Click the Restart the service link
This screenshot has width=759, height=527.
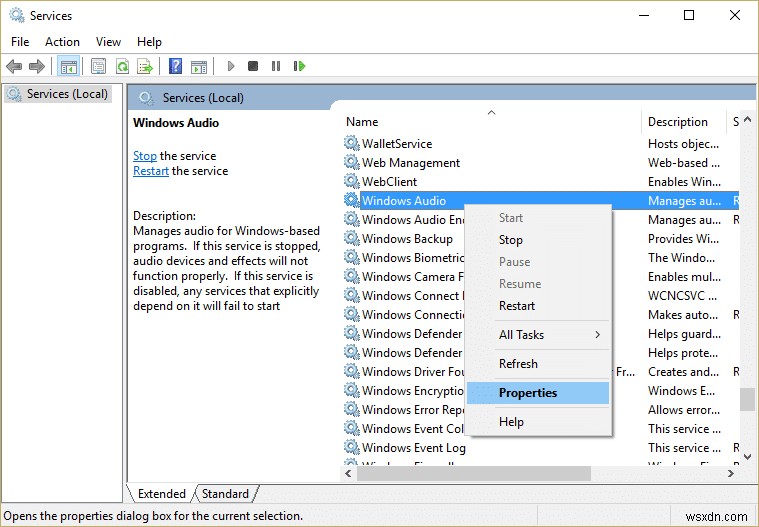coord(151,171)
